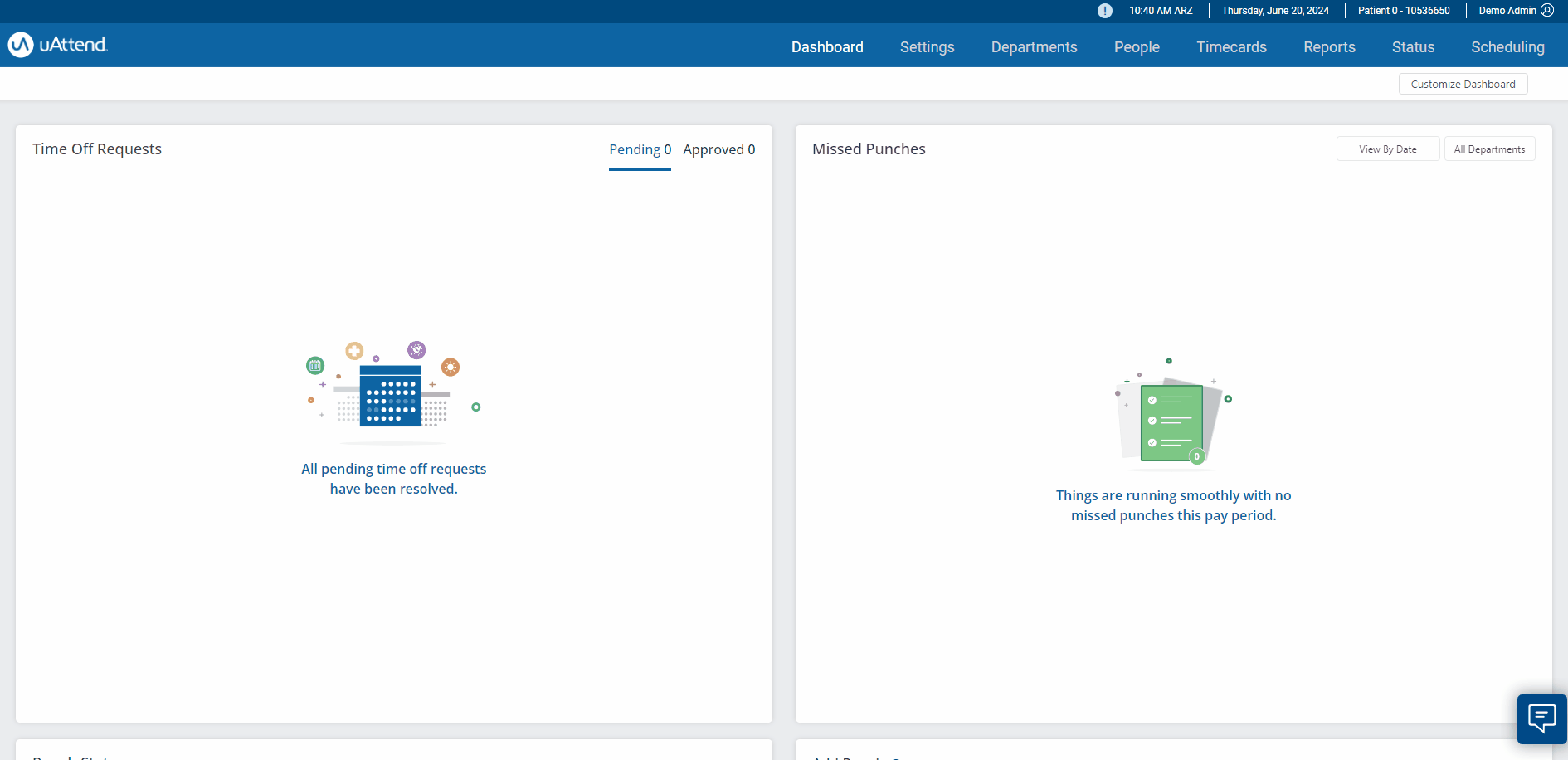
Task: Switch to the Approved 0 tab
Action: (719, 149)
